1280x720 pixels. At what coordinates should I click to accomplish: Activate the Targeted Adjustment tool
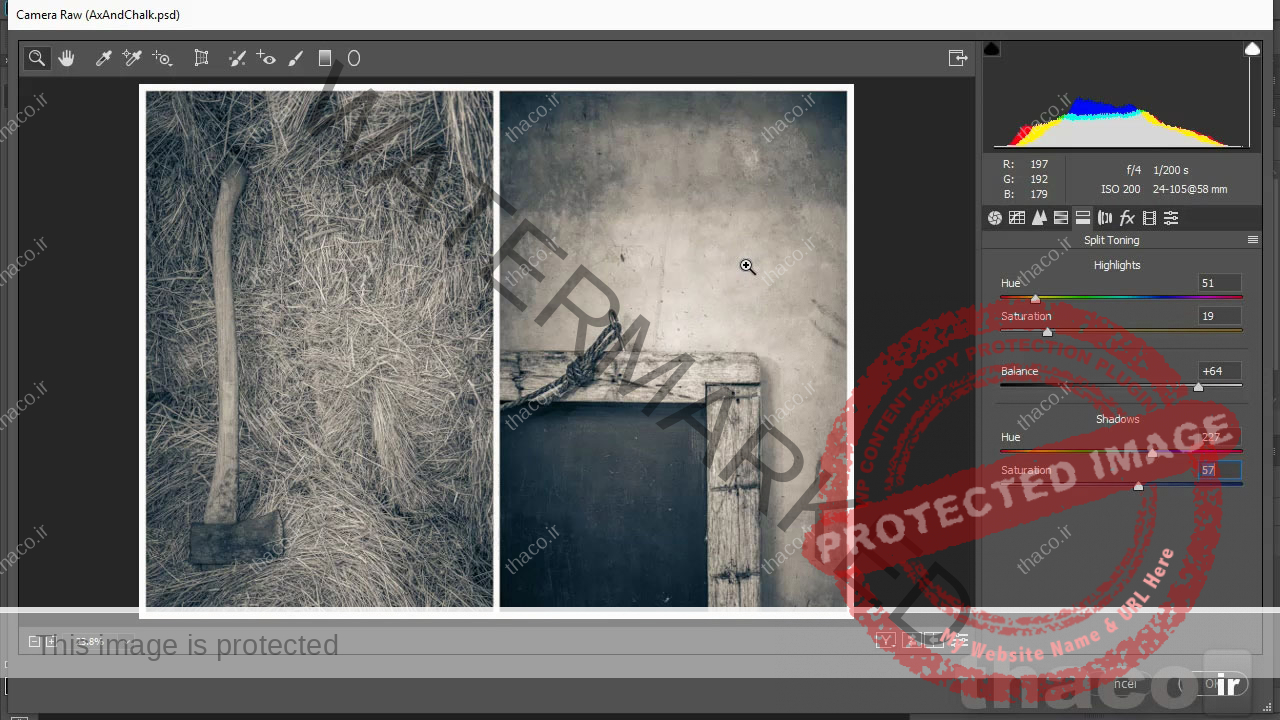(x=162, y=58)
